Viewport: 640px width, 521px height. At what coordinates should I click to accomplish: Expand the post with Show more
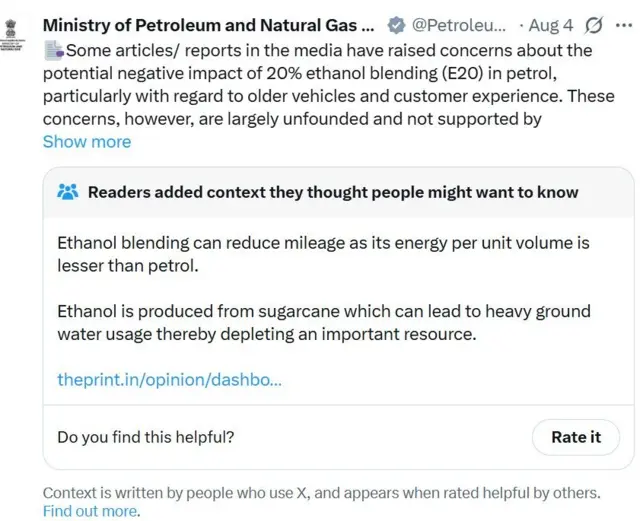87,141
